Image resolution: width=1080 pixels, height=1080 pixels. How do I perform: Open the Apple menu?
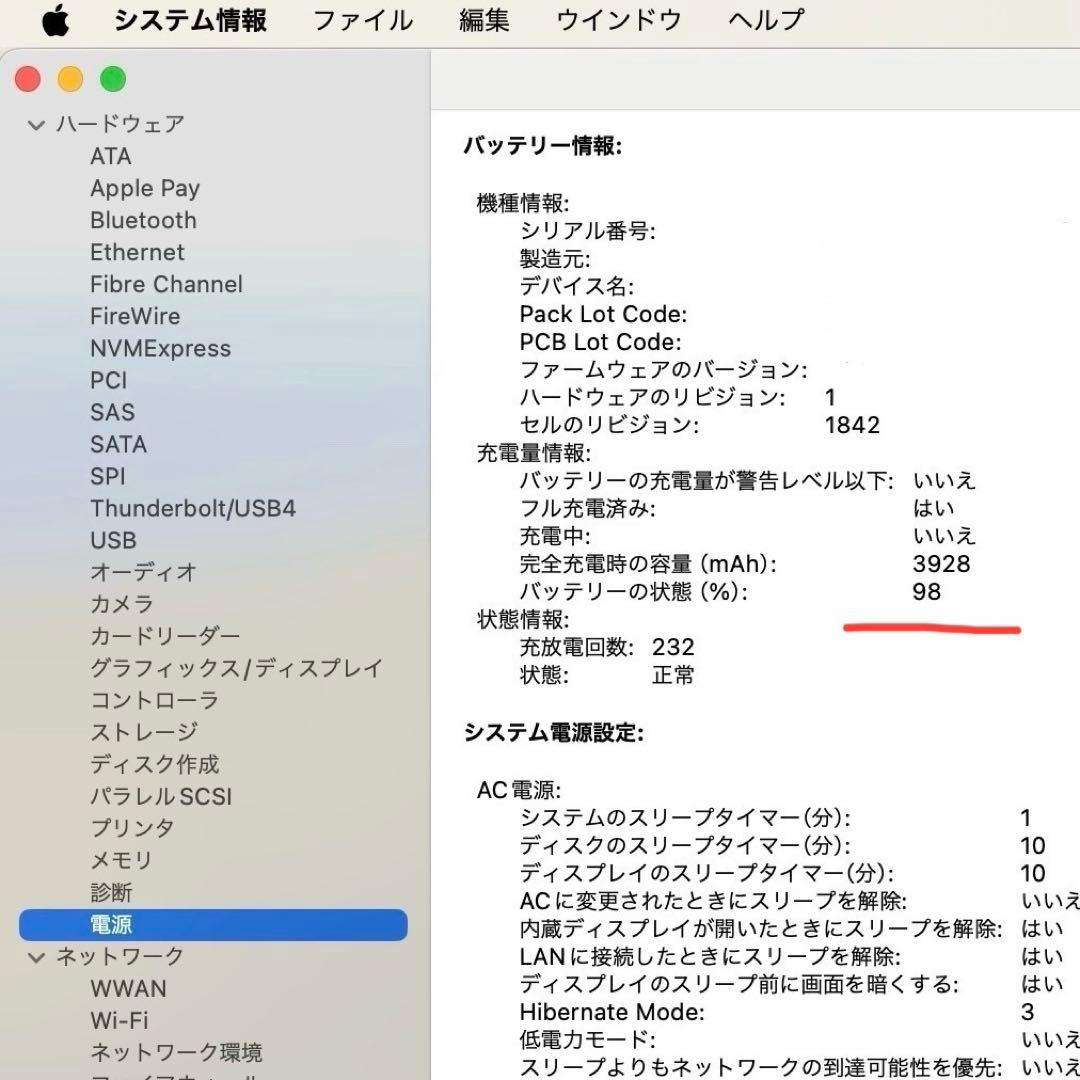[55, 20]
